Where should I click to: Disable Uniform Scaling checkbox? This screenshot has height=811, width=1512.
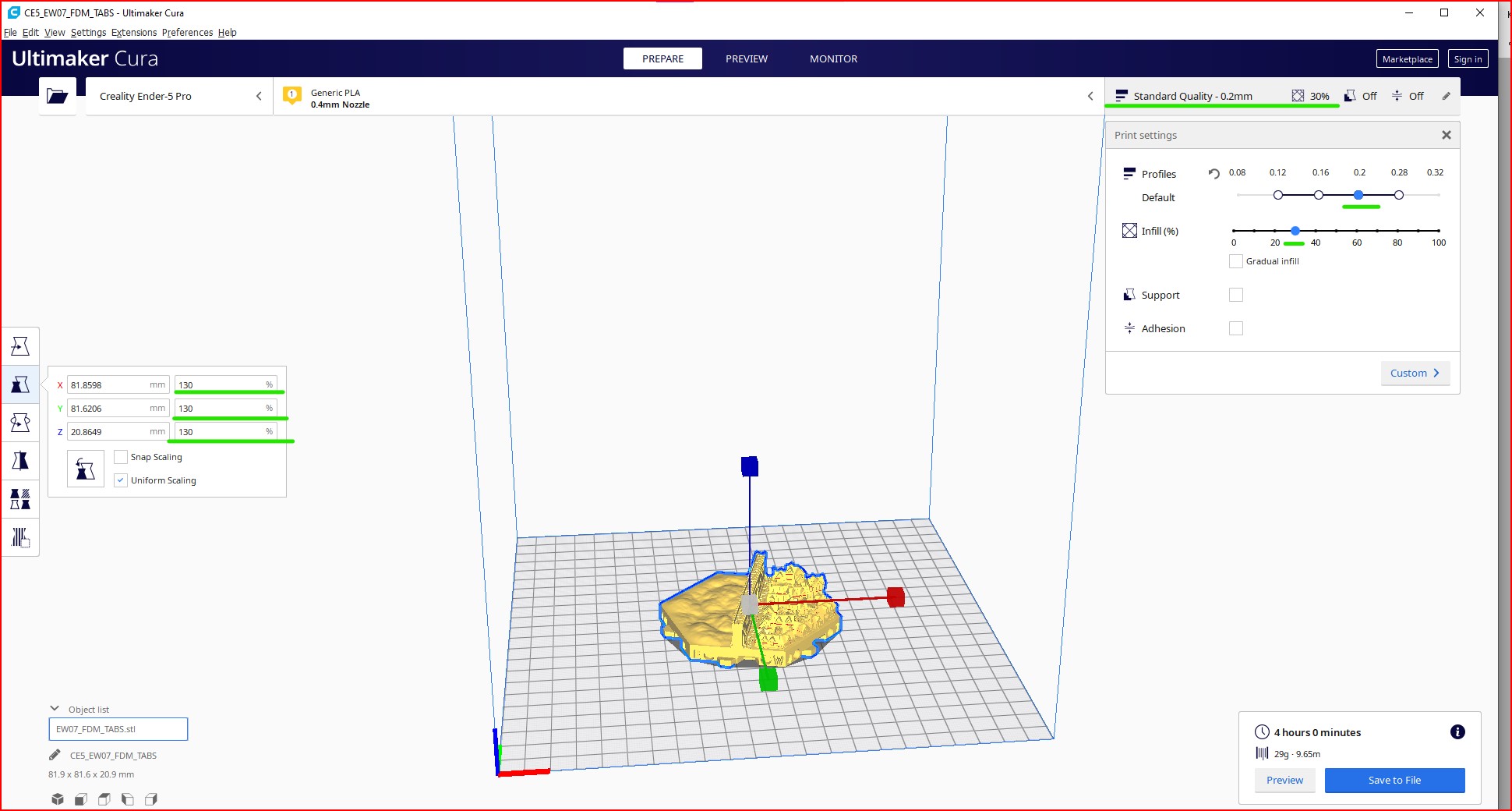(x=121, y=480)
